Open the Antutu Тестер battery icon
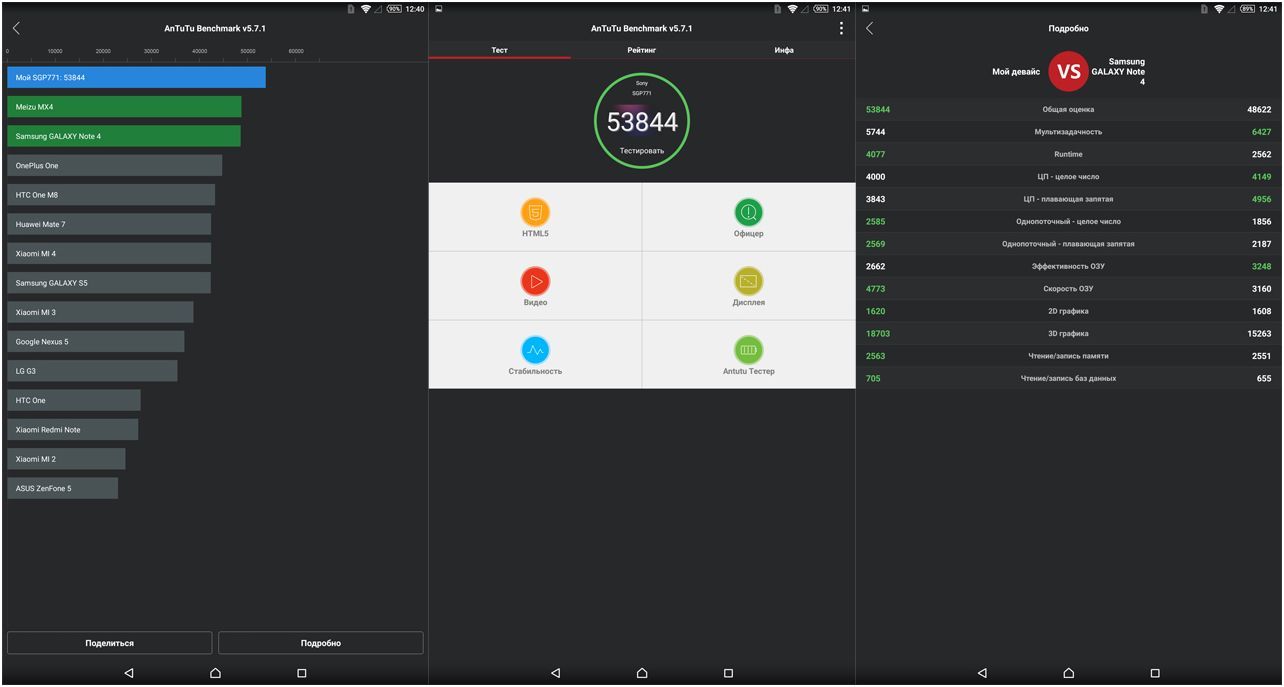This screenshot has width=1284, height=687. click(748, 350)
